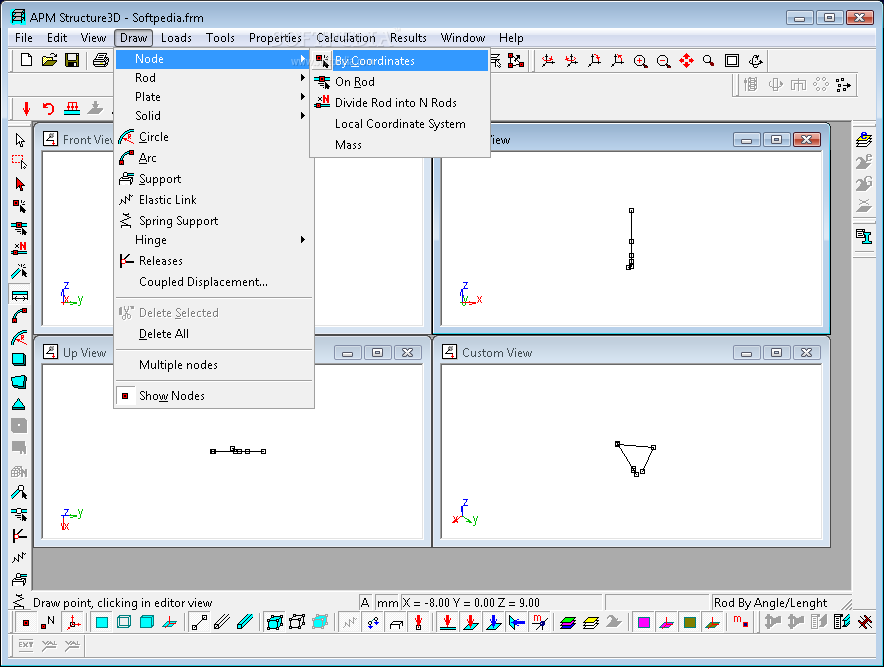Select On Rod in Node submenu
This screenshot has width=884, height=667.
[x=400, y=82]
